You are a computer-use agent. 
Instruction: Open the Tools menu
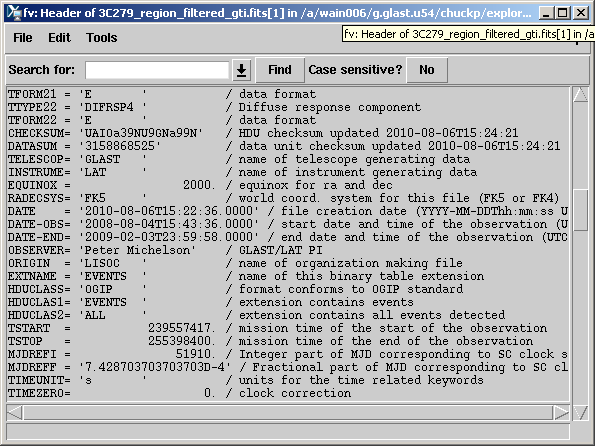(101, 38)
